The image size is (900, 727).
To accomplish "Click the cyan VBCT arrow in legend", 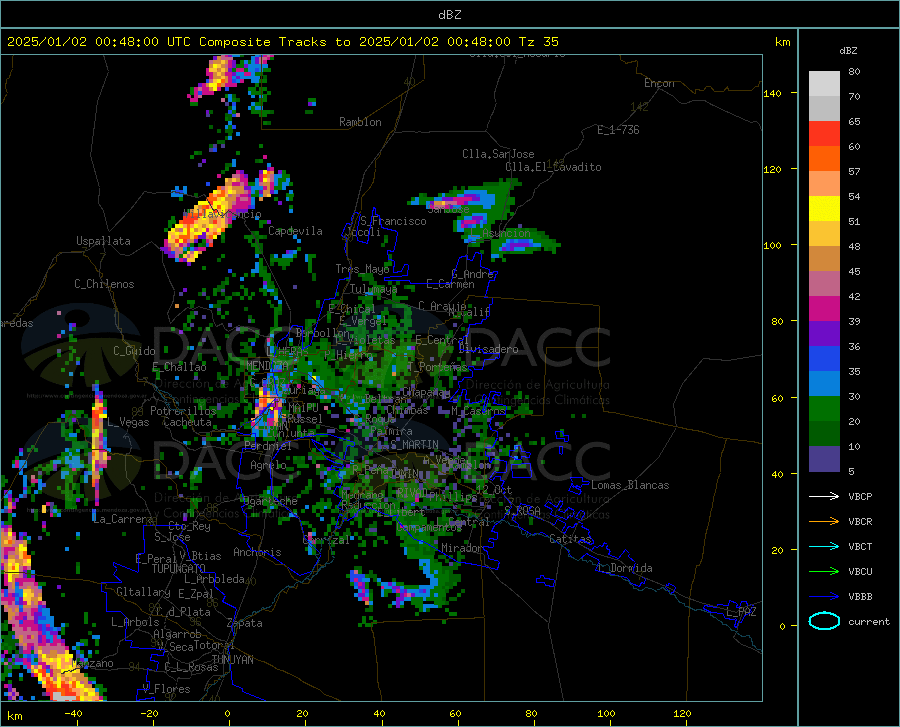I will pyautogui.click(x=824, y=546).
